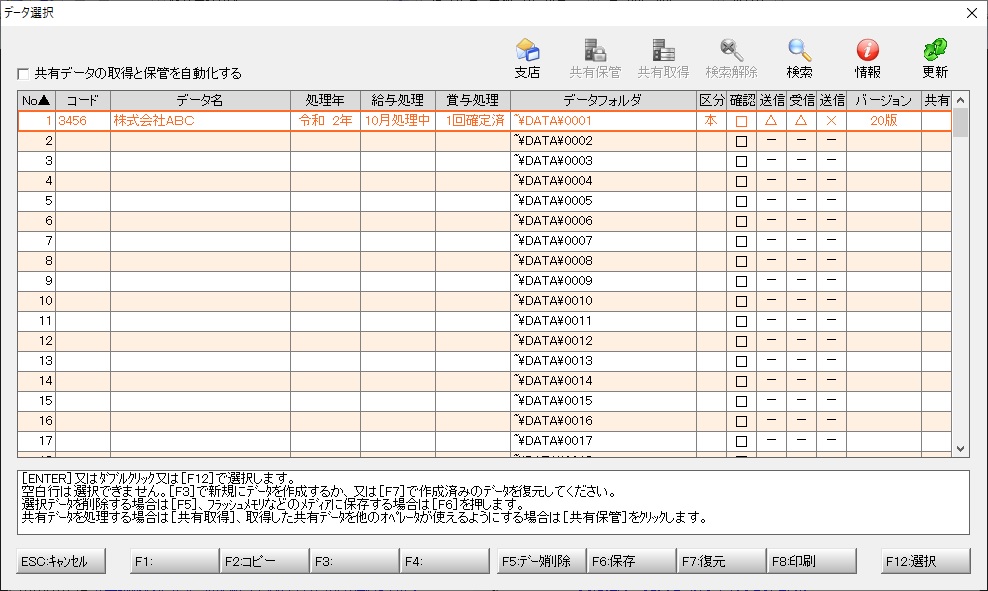Click the 20版 version cell

coord(883,121)
